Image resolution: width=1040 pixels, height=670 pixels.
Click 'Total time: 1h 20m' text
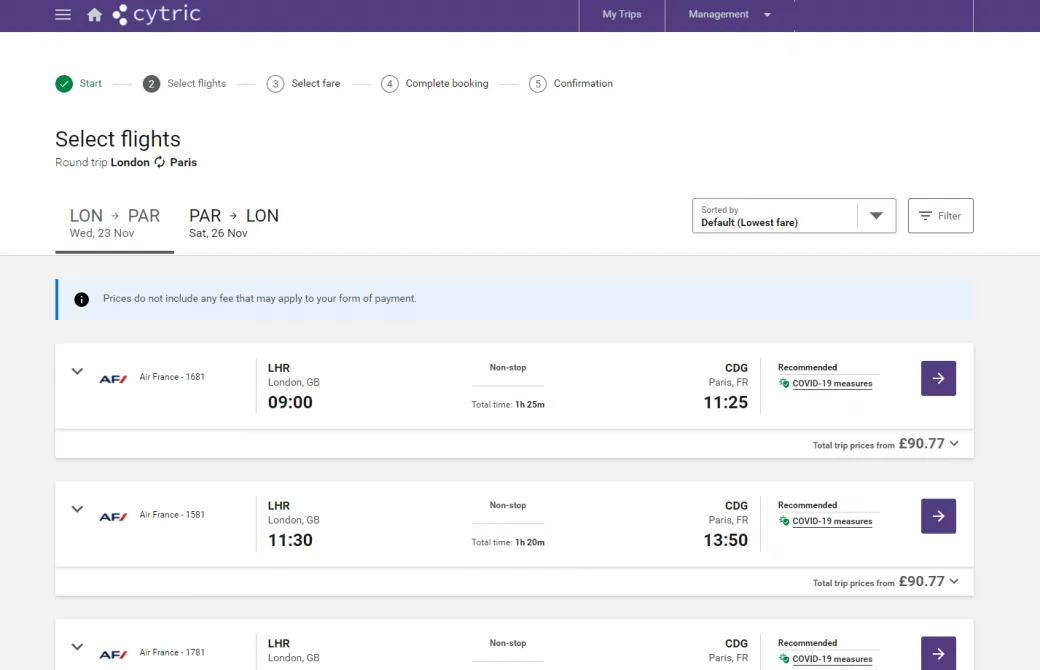tap(508, 543)
